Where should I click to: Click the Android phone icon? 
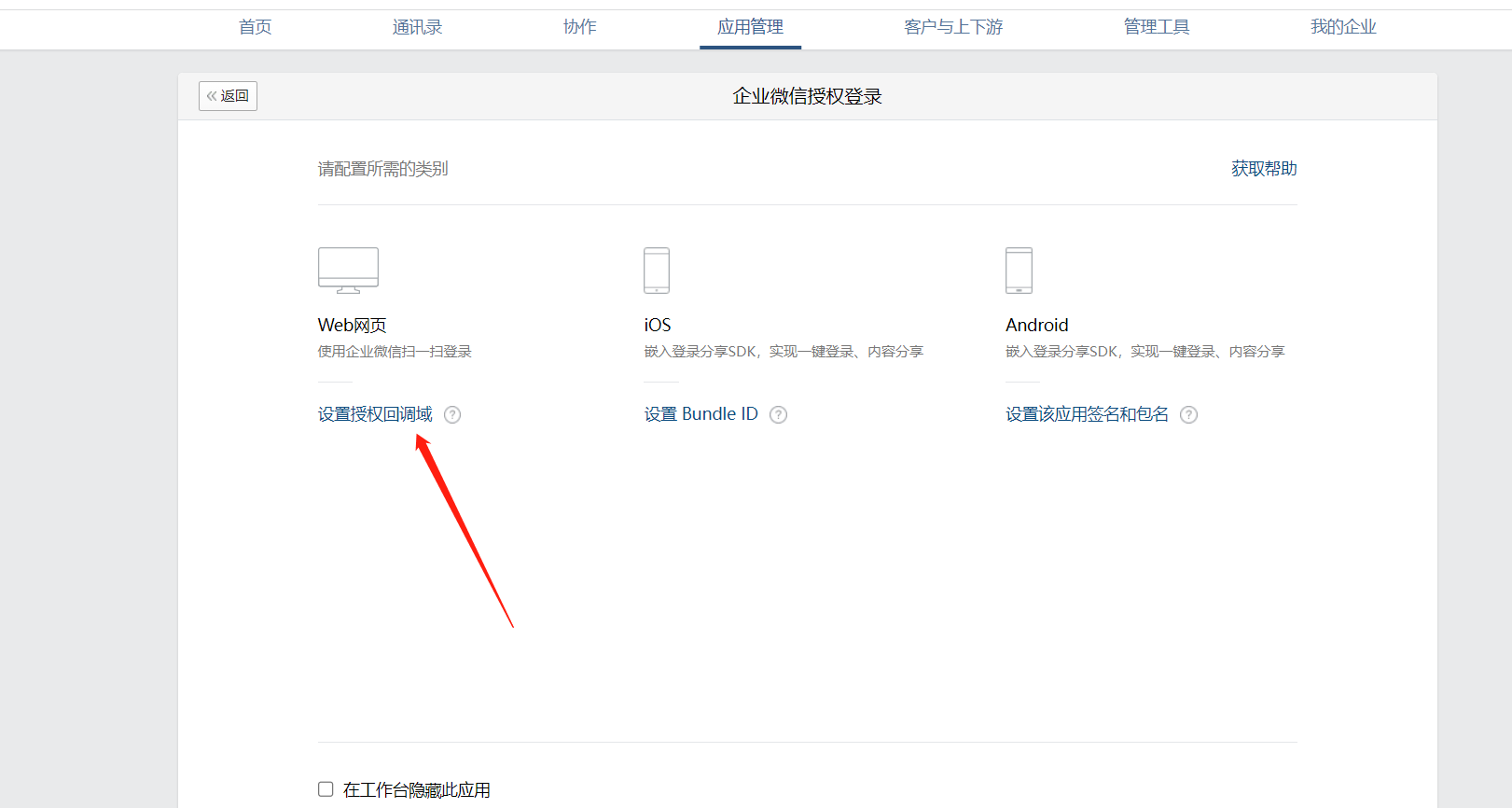(1019, 271)
